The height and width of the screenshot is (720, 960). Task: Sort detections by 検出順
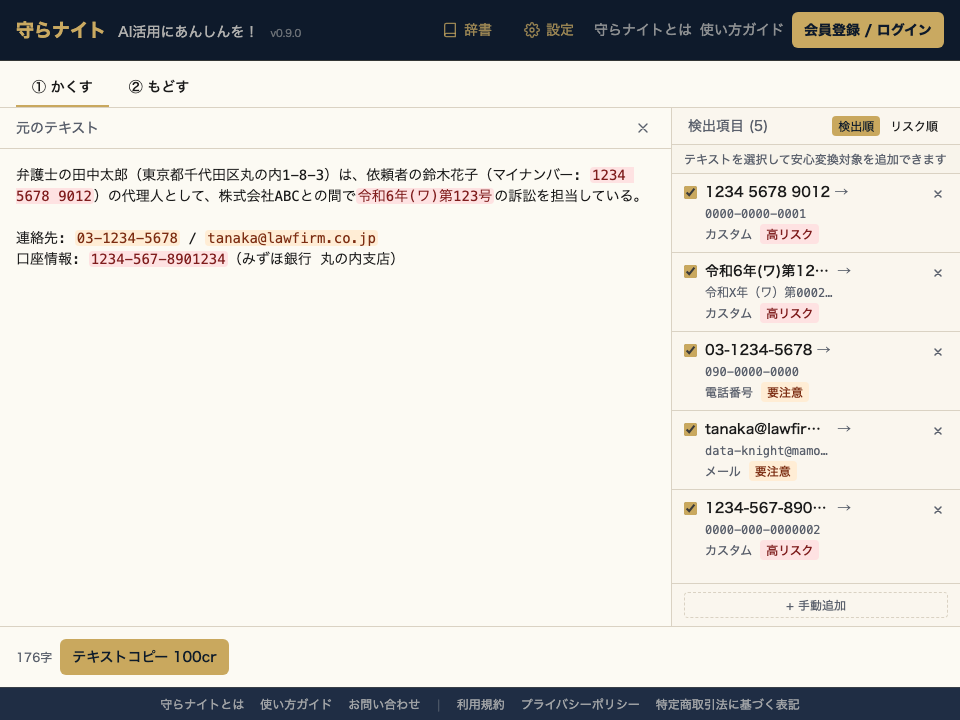click(x=855, y=126)
